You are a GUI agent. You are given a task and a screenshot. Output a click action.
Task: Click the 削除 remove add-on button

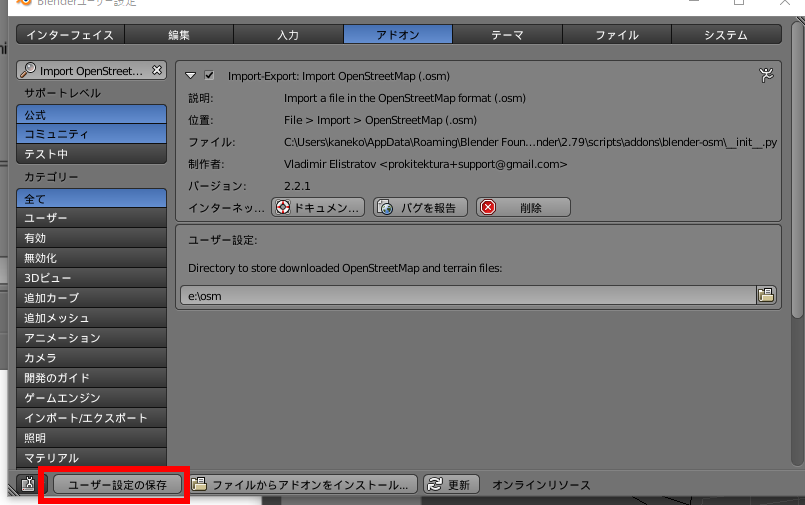(523, 207)
